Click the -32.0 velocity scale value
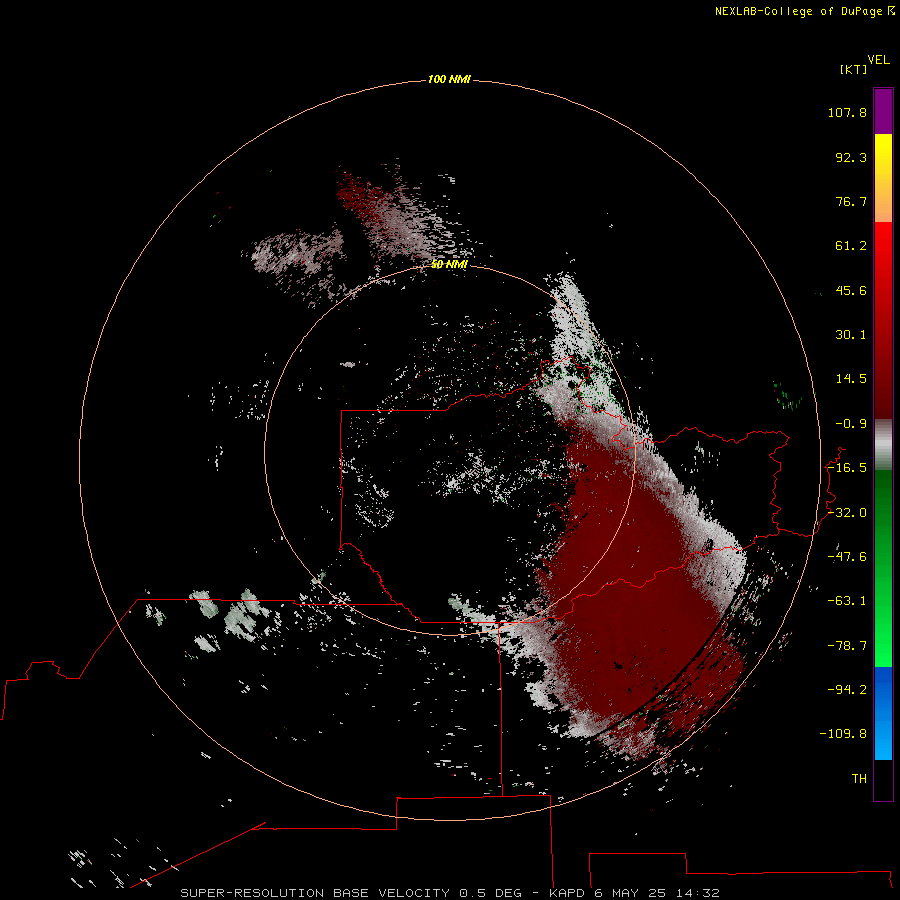The width and height of the screenshot is (900, 900). click(847, 513)
